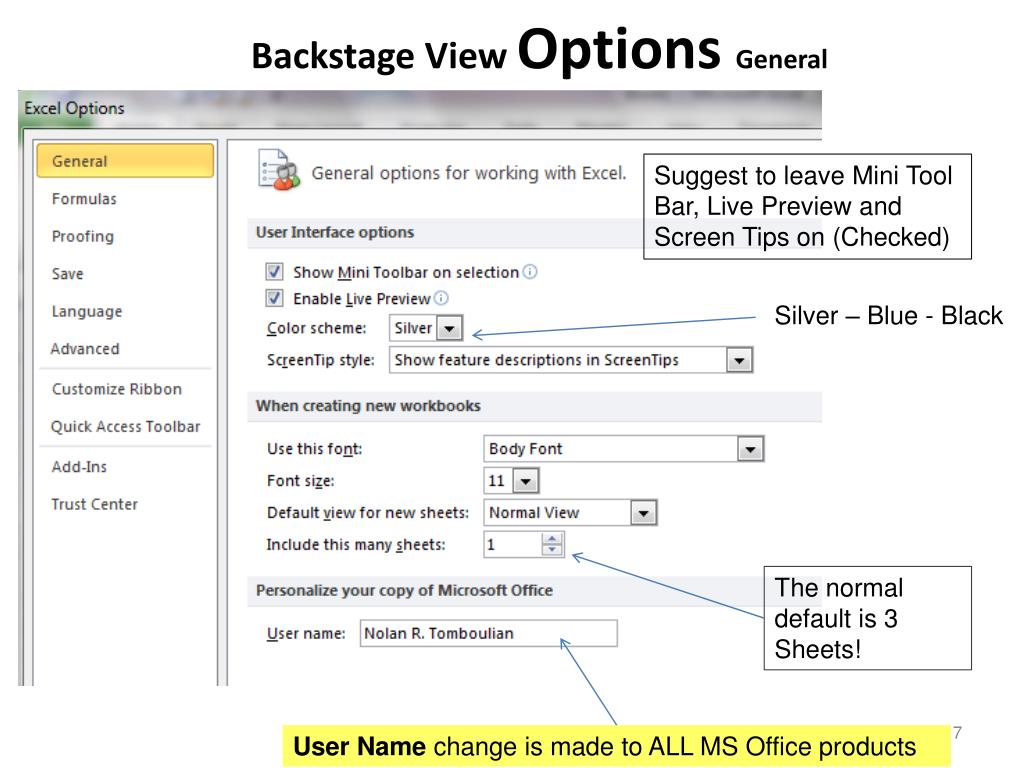This screenshot has width=1024, height=768.
Task: Open the Trust Center category
Action: point(95,504)
